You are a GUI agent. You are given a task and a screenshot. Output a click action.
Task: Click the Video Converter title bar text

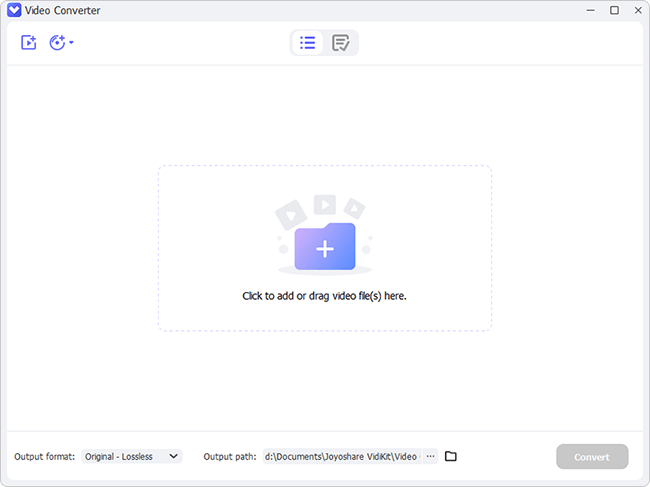point(62,10)
